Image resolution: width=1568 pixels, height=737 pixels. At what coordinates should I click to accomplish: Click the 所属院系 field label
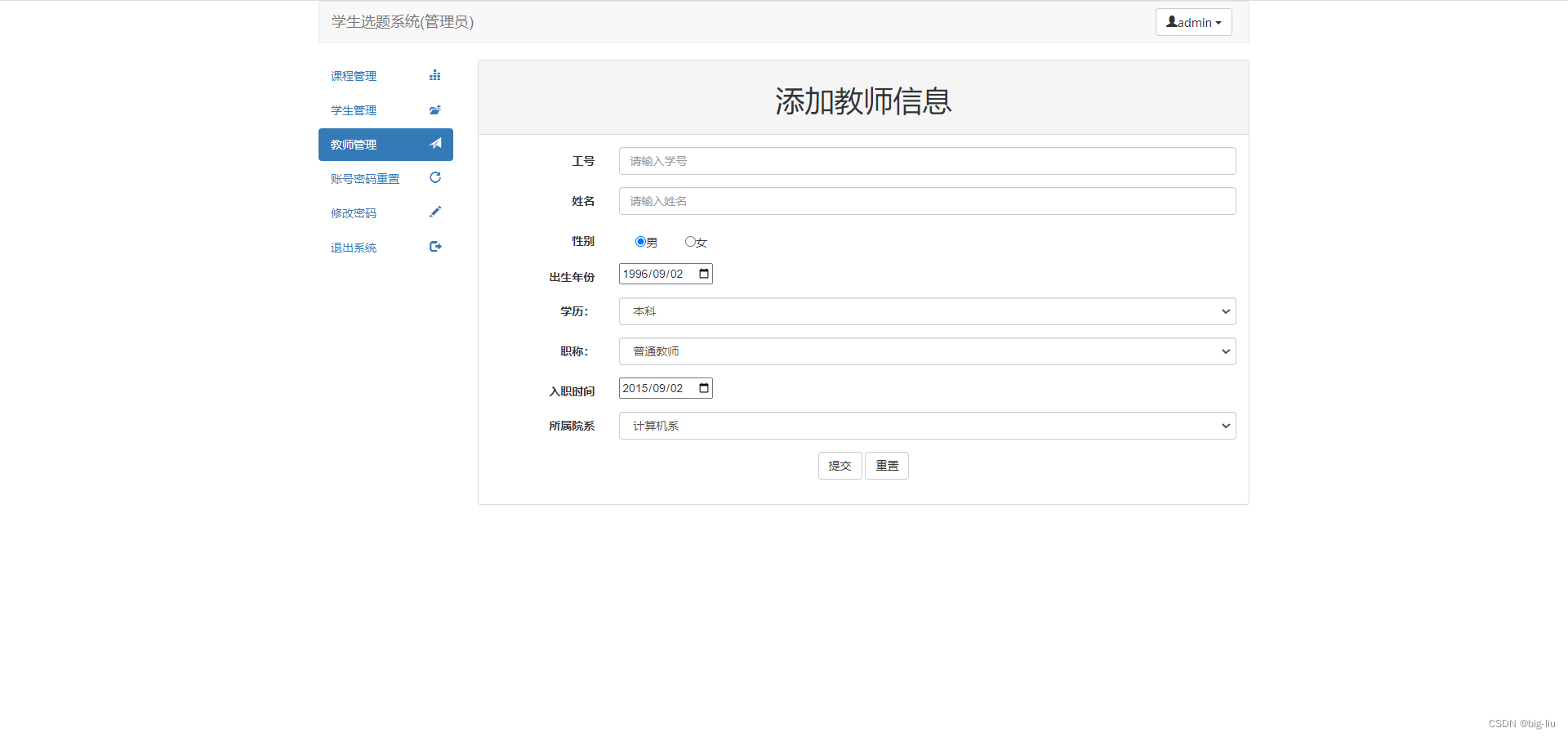[x=572, y=426]
